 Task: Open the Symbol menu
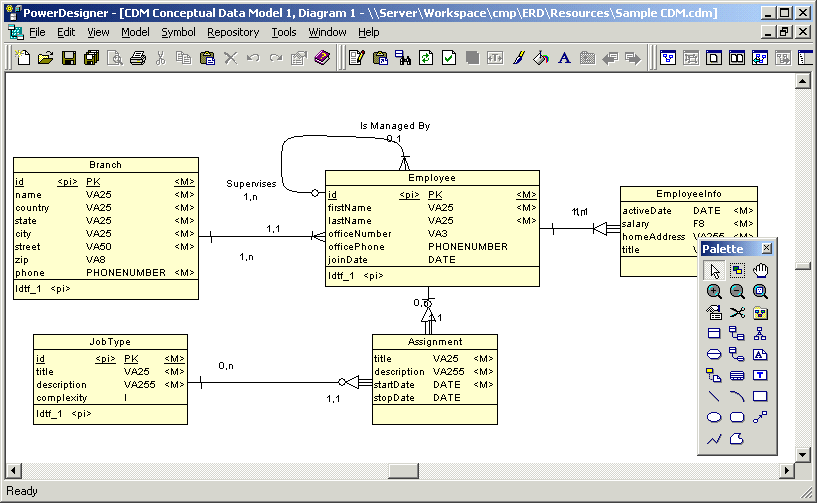(x=178, y=32)
